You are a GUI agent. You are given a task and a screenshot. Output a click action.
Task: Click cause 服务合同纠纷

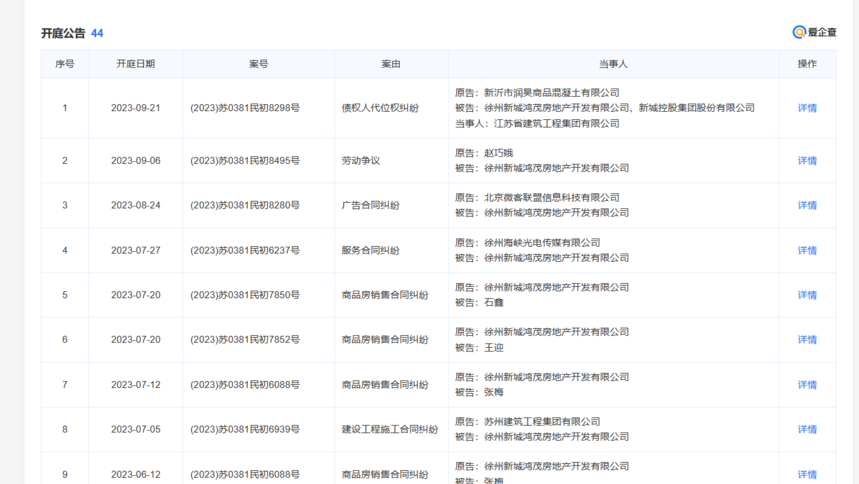tap(370, 250)
